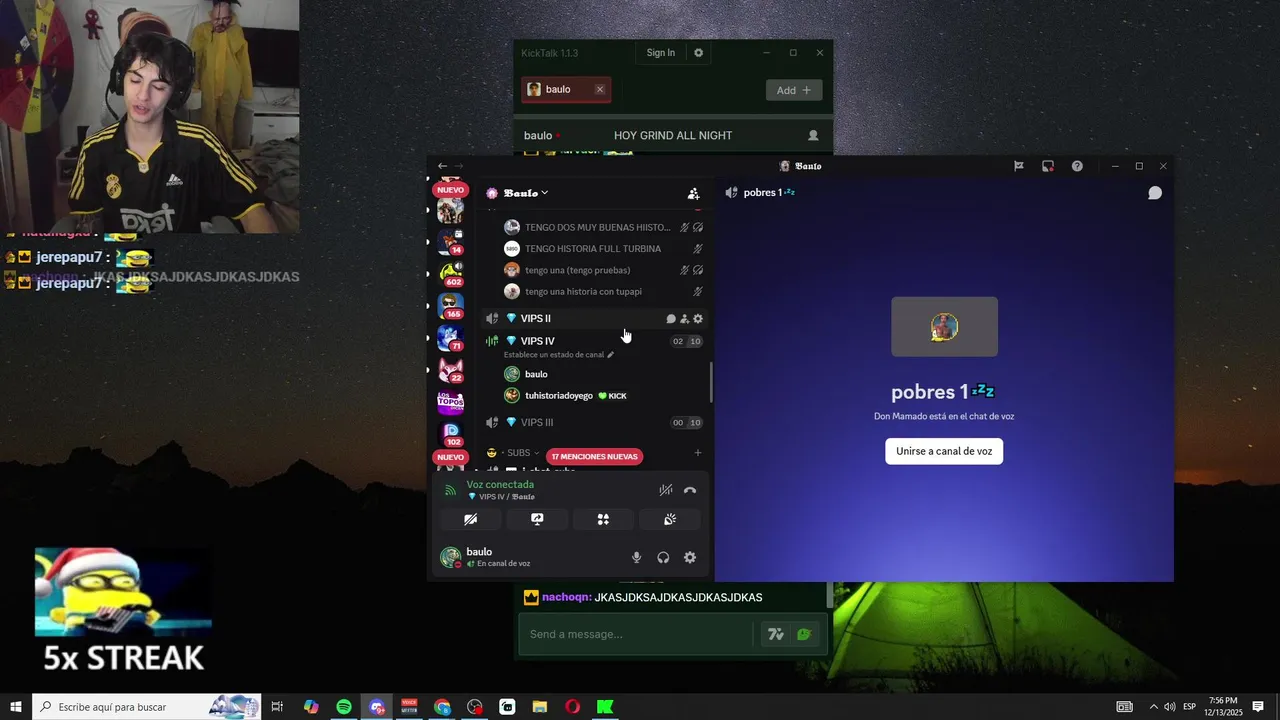Screen dimensions: 1280x720
Task: Open server with 14 notifications badge
Action: (450, 241)
